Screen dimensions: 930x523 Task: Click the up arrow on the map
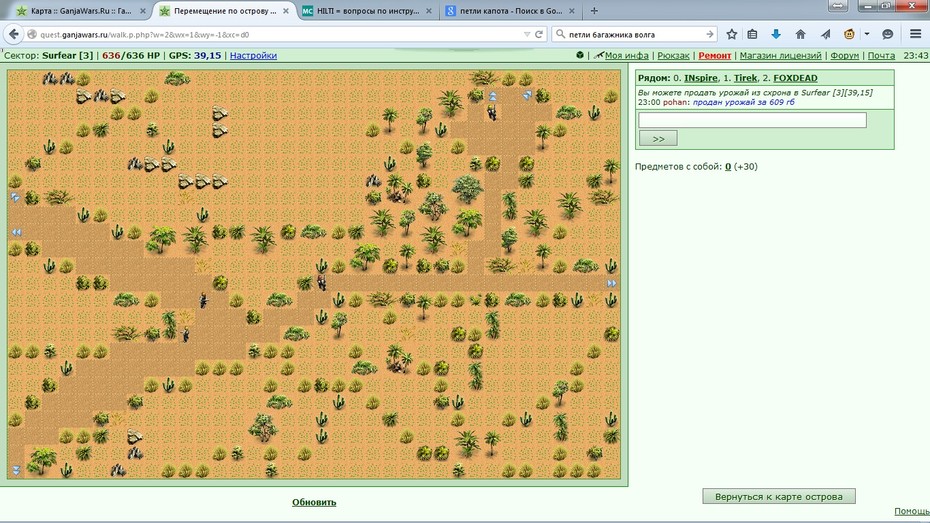tap(492, 96)
